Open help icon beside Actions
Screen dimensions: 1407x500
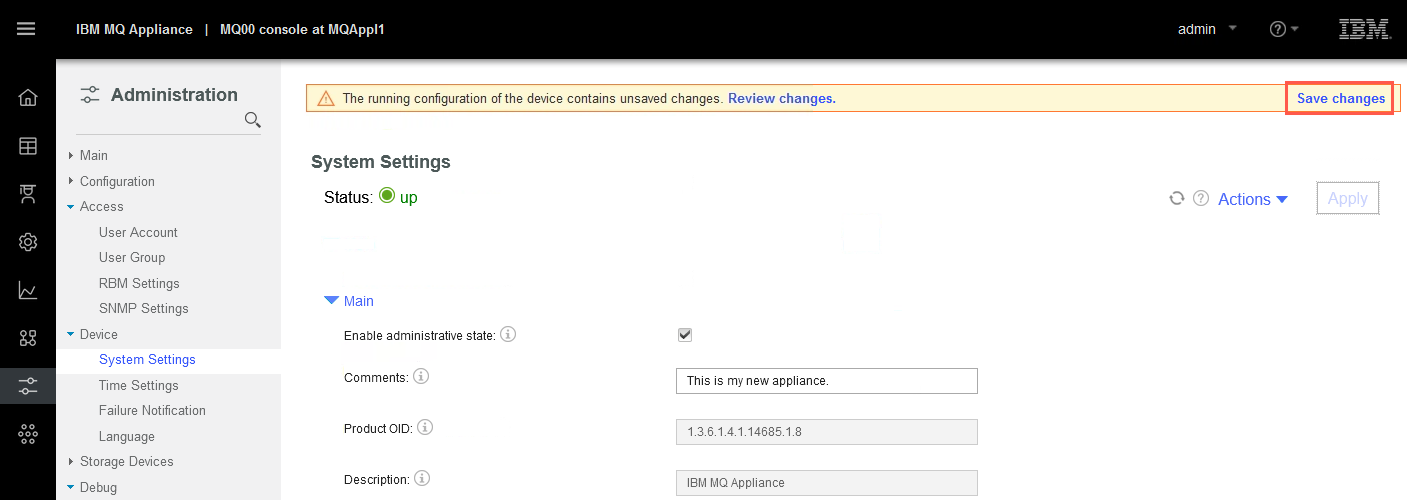[1201, 199]
